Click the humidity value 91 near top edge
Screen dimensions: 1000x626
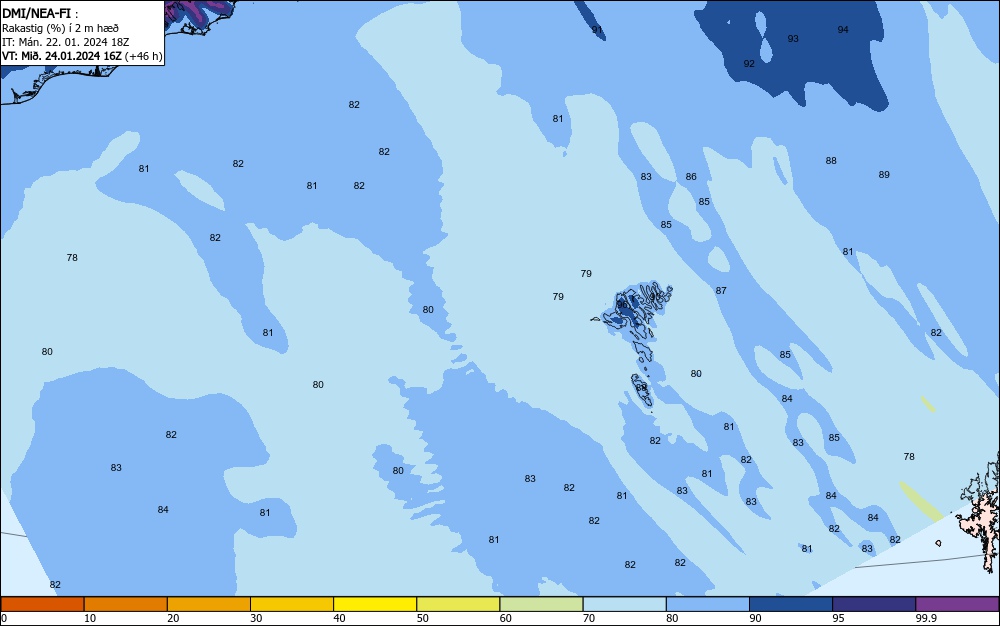[596, 30]
